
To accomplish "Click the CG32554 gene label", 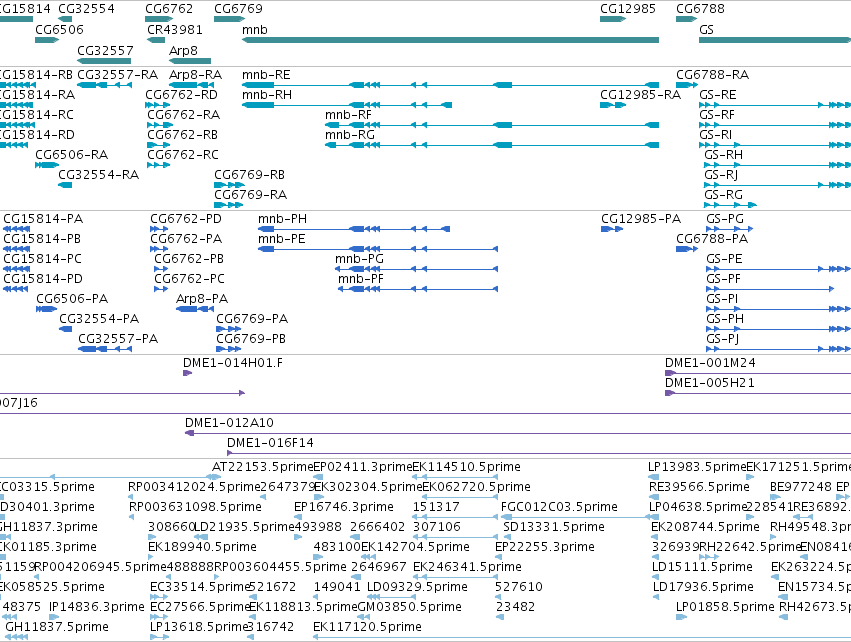I will tap(86, 9).
